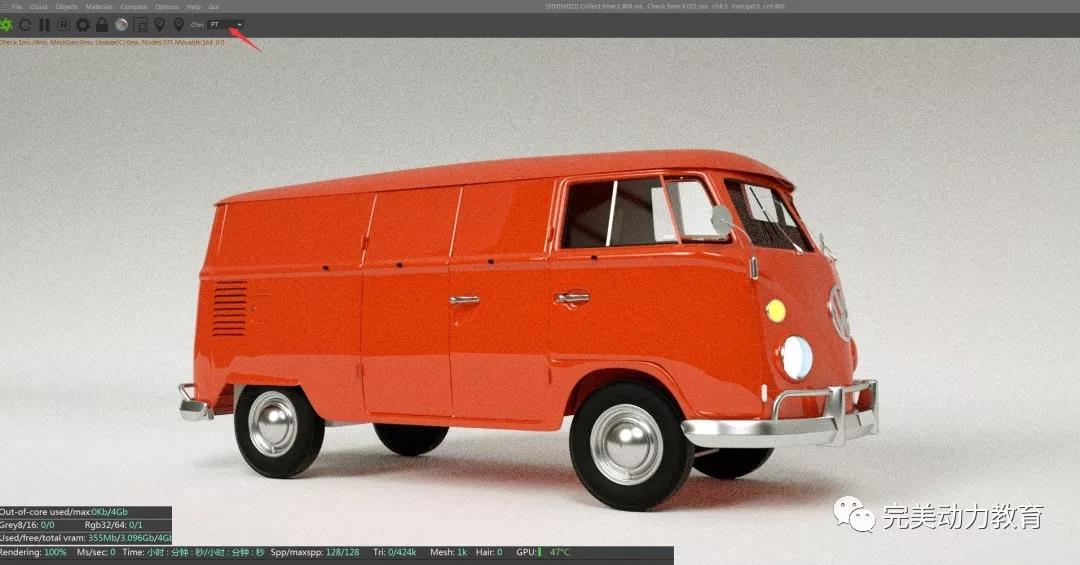Open the Gui menu

click(x=214, y=6)
